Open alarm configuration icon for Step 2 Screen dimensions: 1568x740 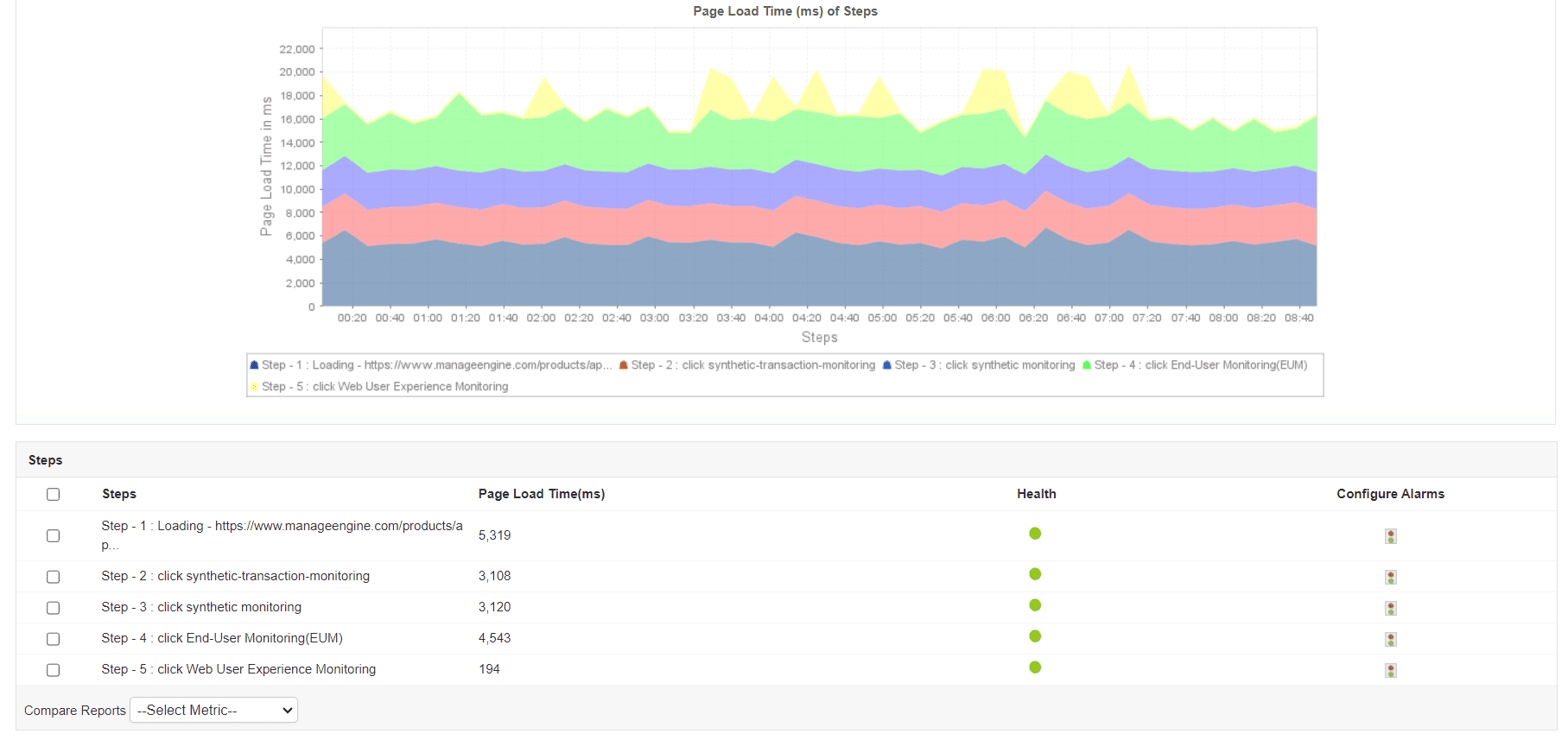click(x=1390, y=577)
